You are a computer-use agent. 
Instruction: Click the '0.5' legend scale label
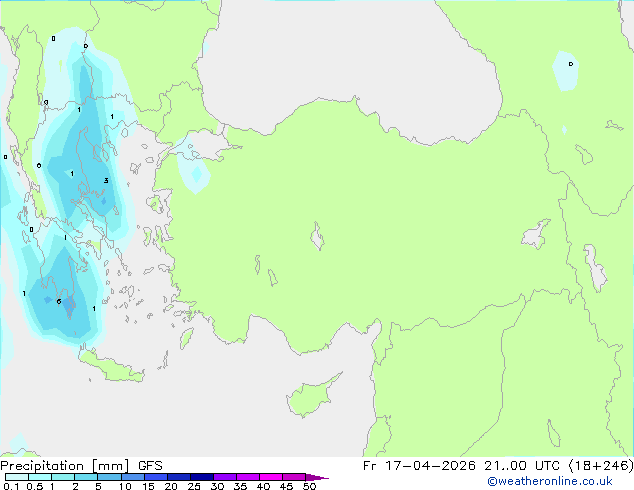(35, 486)
